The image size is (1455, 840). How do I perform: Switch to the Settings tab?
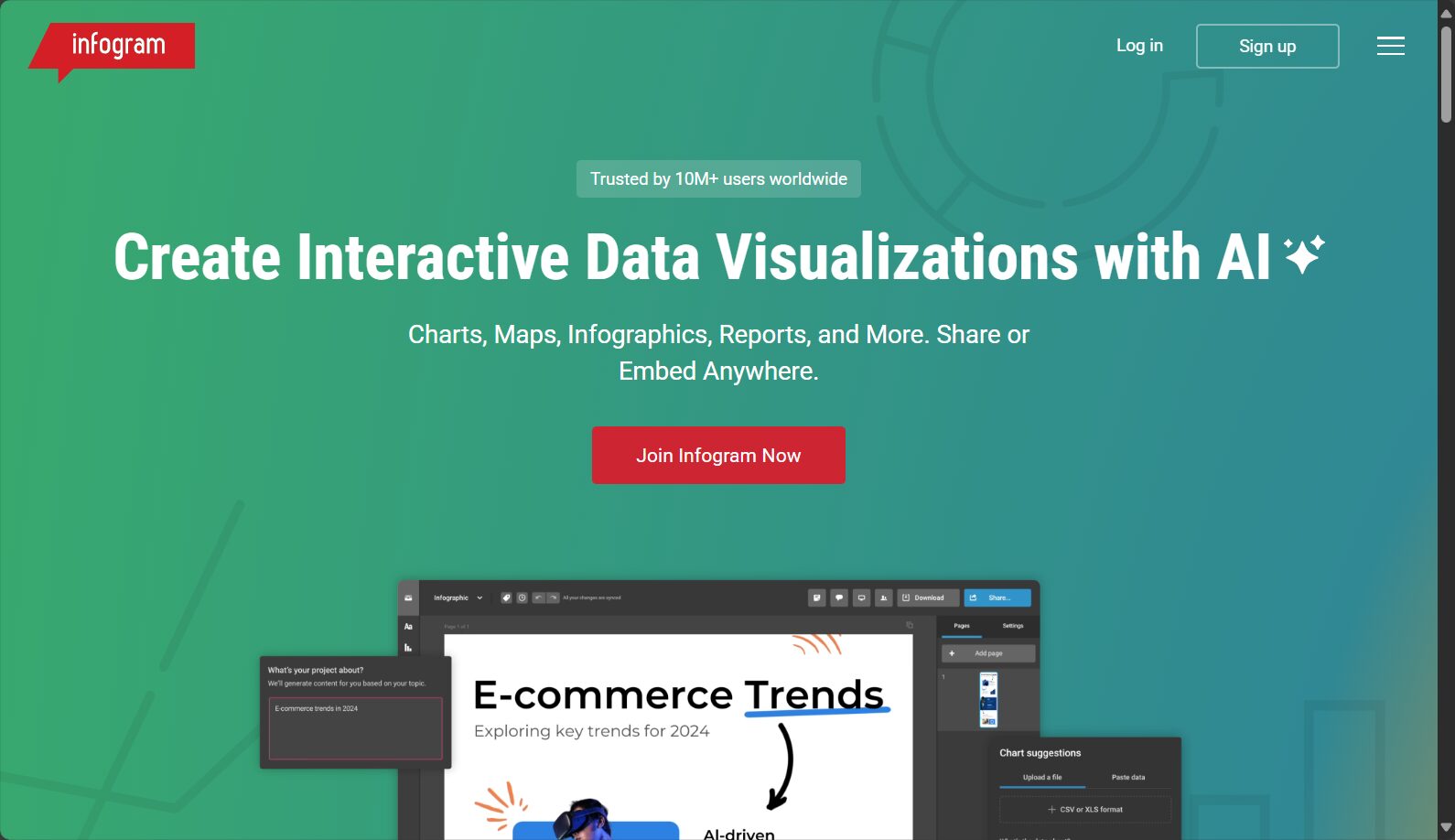click(1013, 626)
